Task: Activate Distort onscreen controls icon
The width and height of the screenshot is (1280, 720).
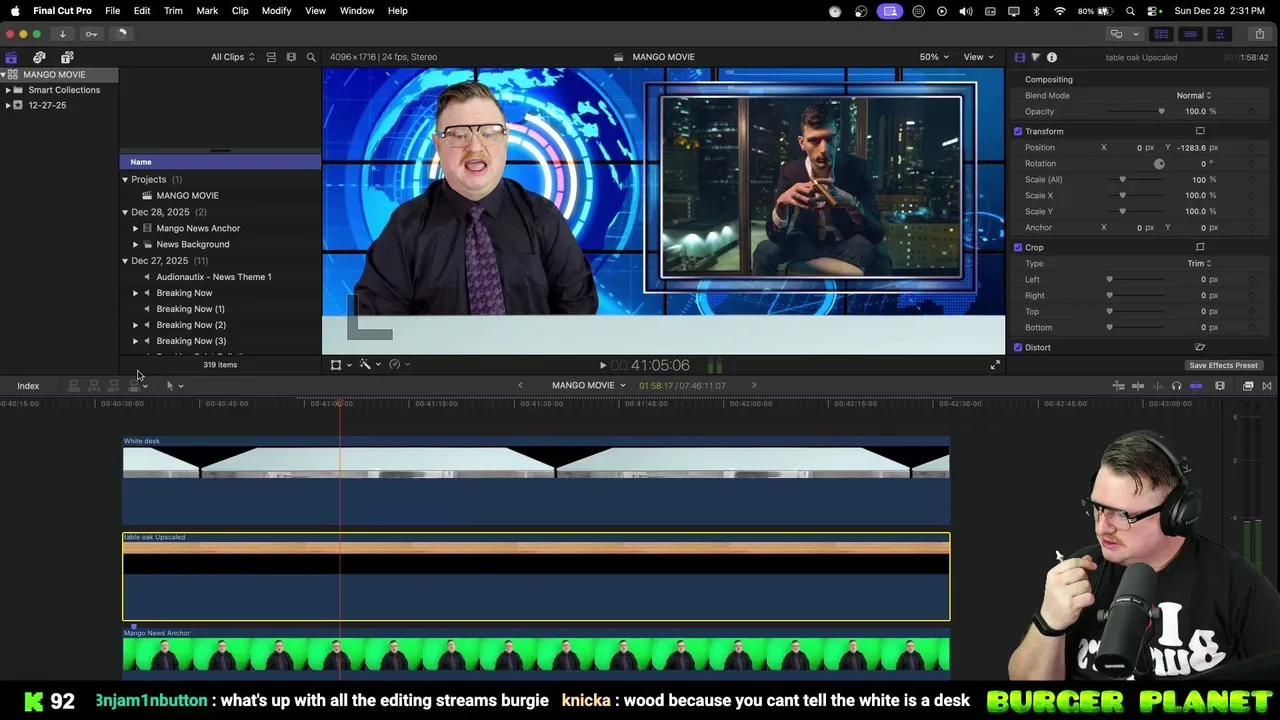Action: pyautogui.click(x=1200, y=347)
